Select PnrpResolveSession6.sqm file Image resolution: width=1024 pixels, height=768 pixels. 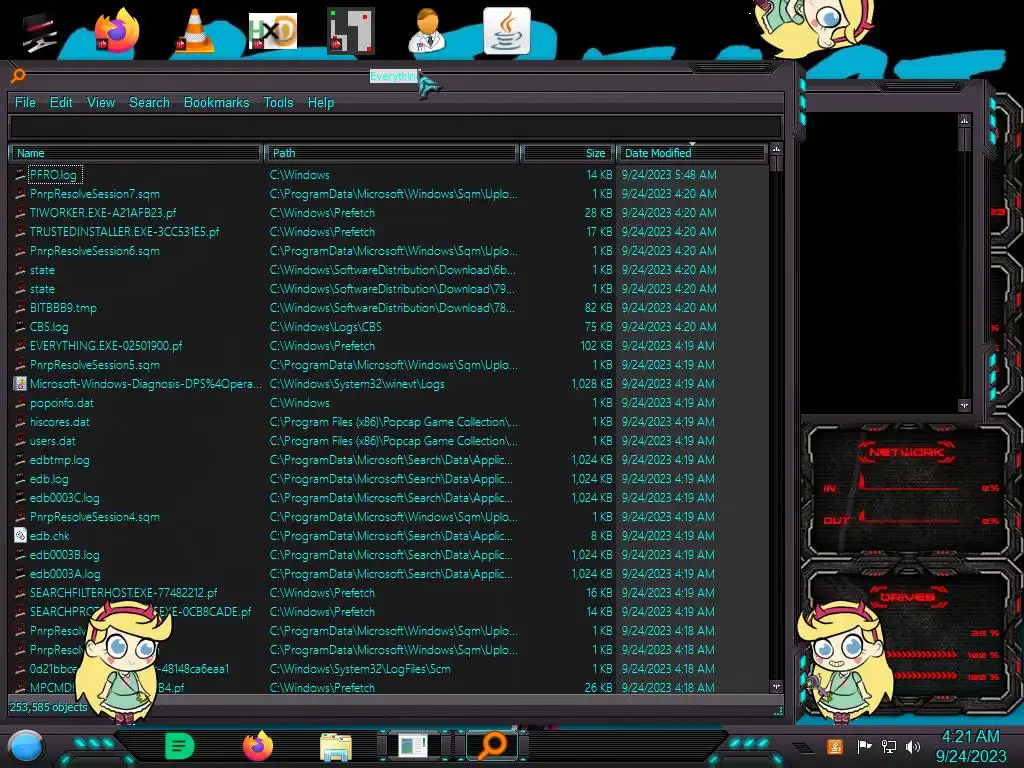pyautogui.click(x=95, y=251)
